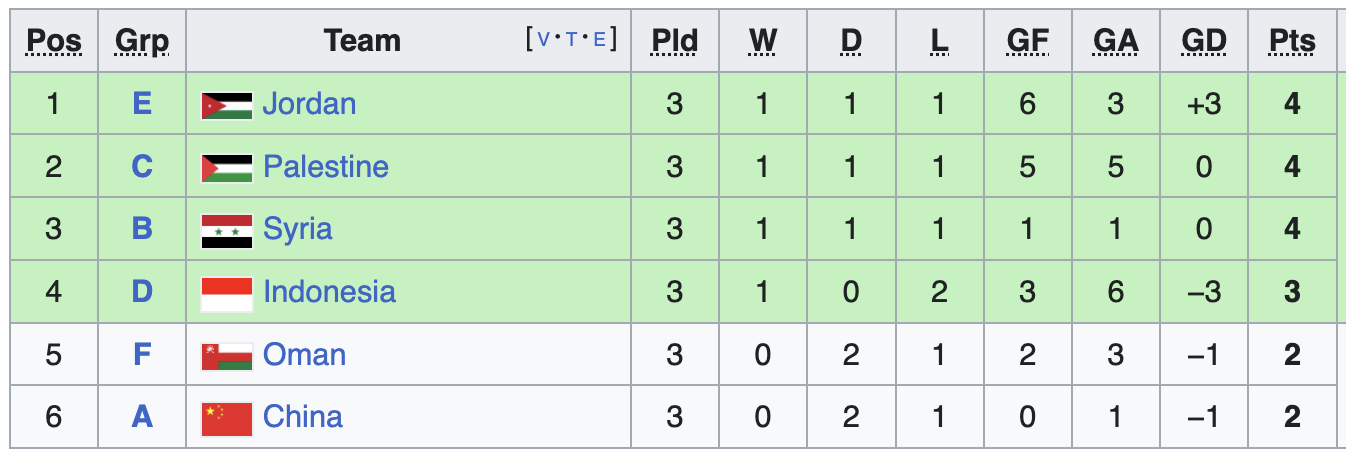This screenshot has width=1346, height=462.
Task: Open the China team link
Action: pos(302,417)
